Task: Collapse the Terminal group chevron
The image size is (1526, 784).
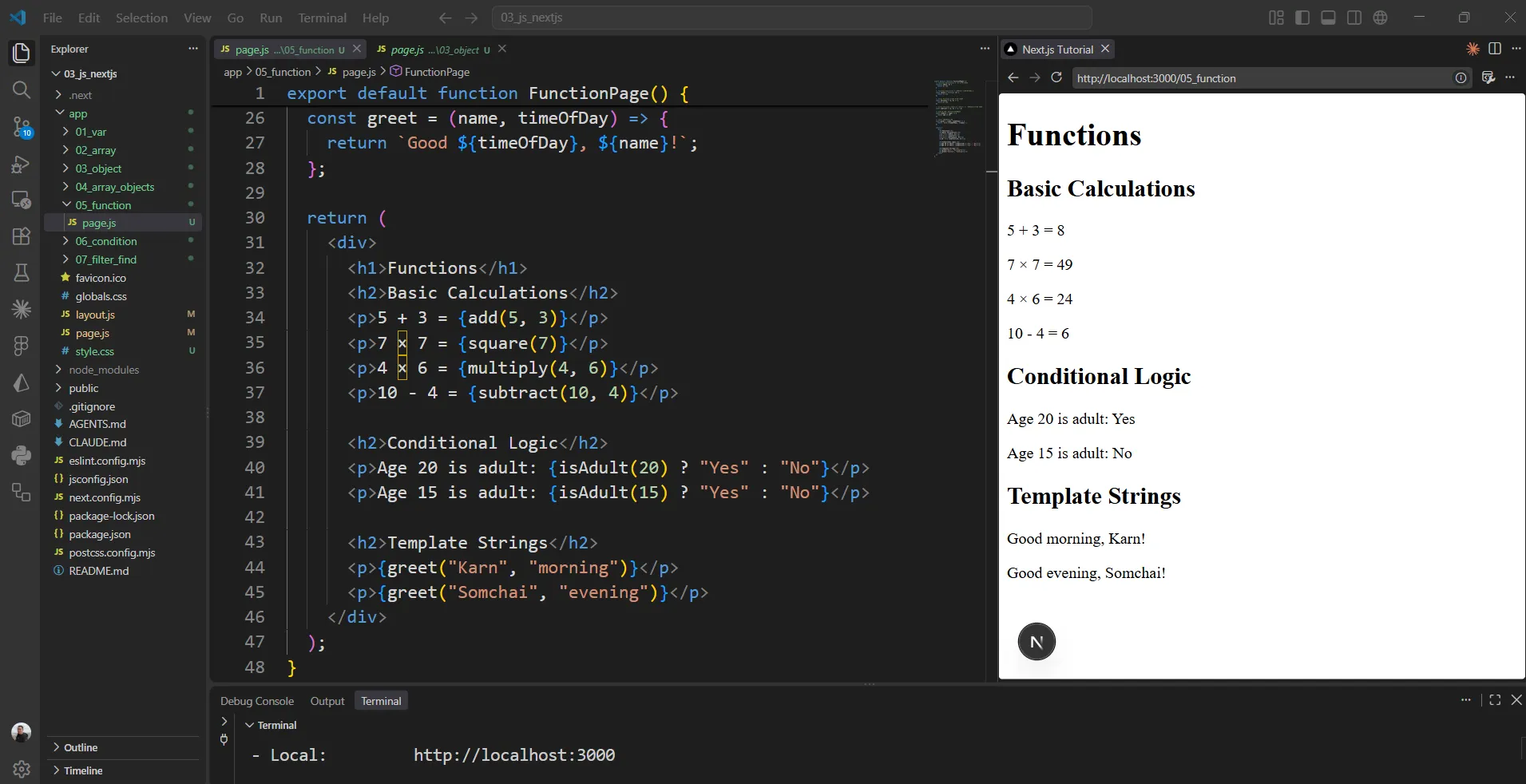Action: coord(250,725)
